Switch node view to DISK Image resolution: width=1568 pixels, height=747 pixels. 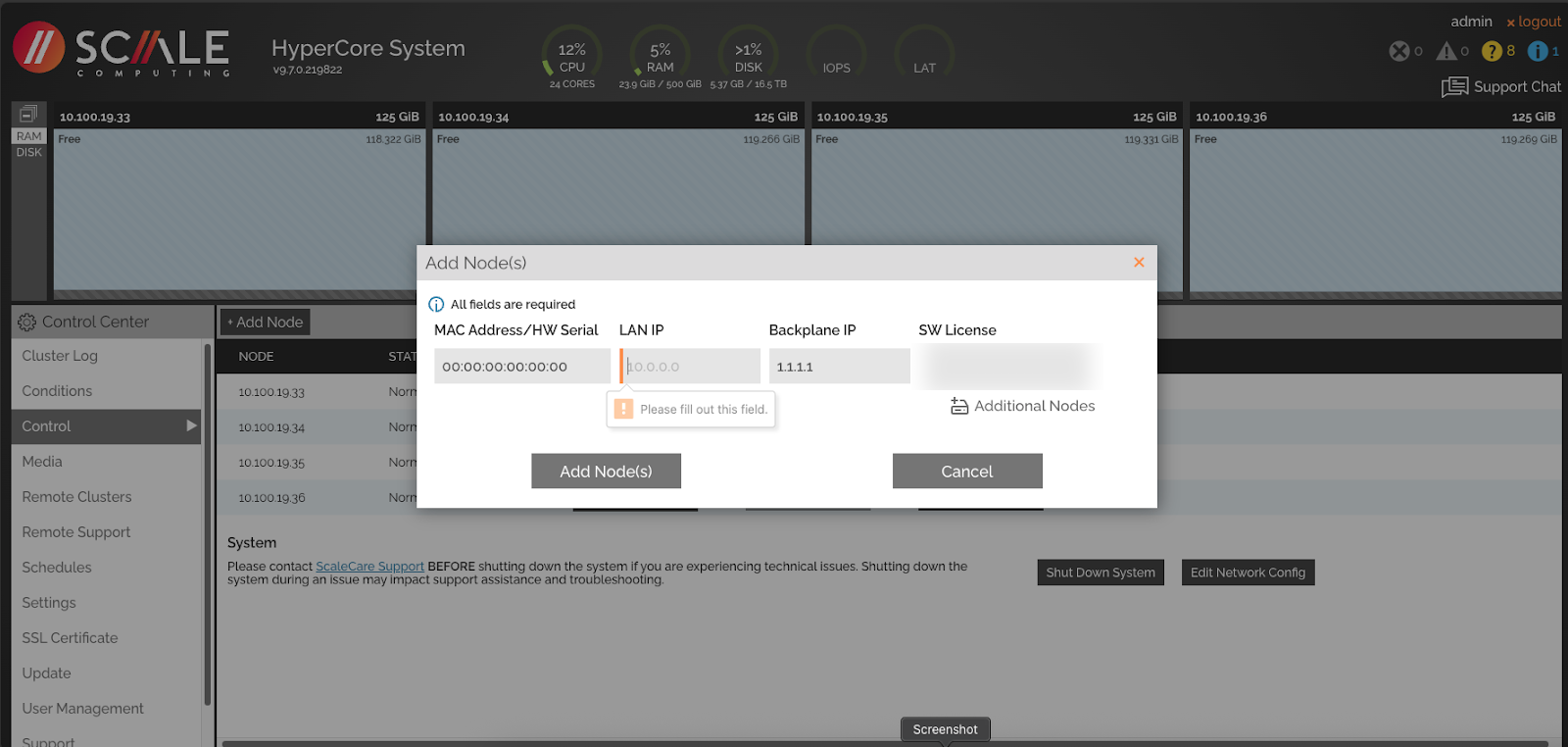(x=29, y=152)
